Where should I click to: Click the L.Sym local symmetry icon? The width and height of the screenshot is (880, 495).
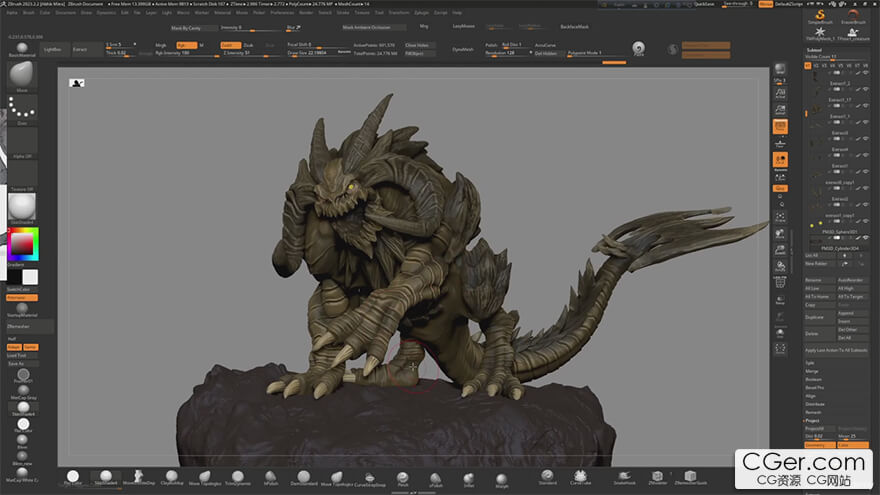click(780, 177)
